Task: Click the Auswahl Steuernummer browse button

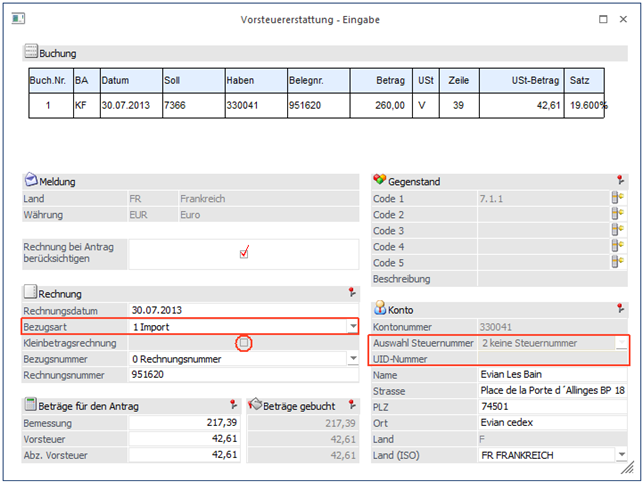Action: tap(621, 343)
